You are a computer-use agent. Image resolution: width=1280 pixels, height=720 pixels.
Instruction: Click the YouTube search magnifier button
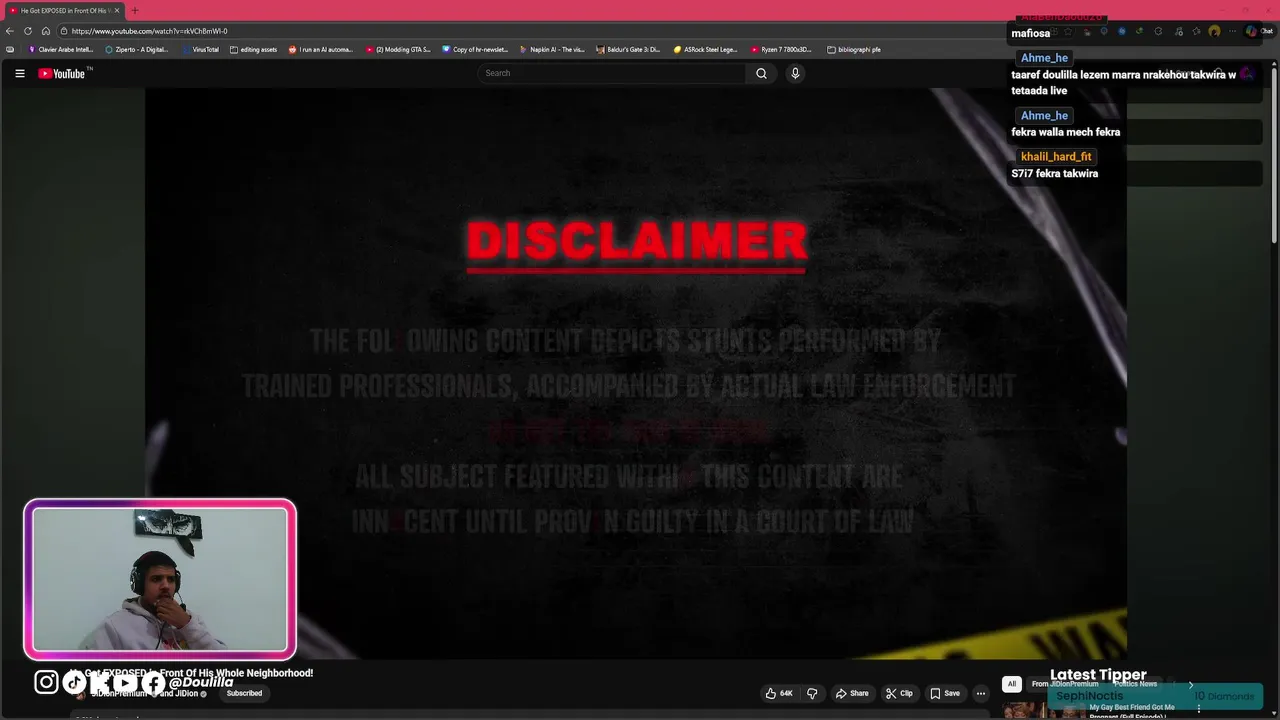click(761, 73)
